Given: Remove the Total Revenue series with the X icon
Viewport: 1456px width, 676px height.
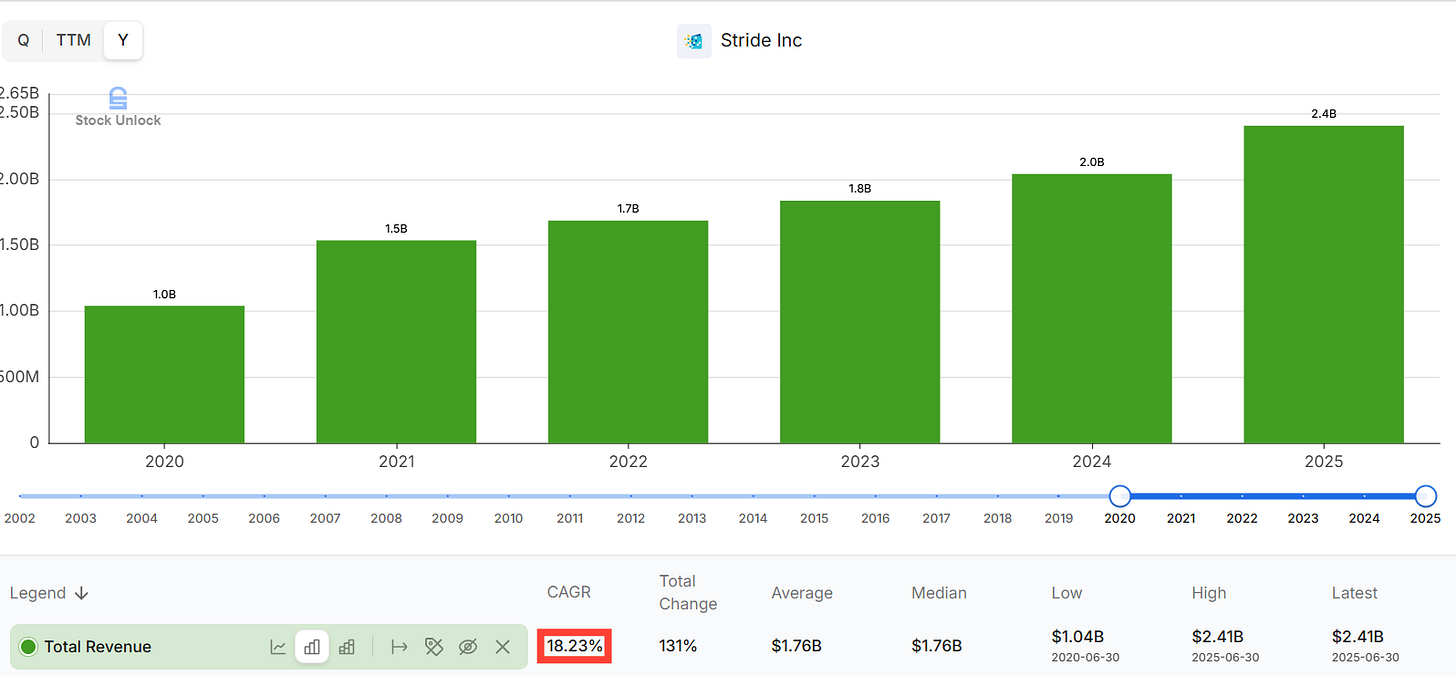Looking at the screenshot, I should 503,647.
